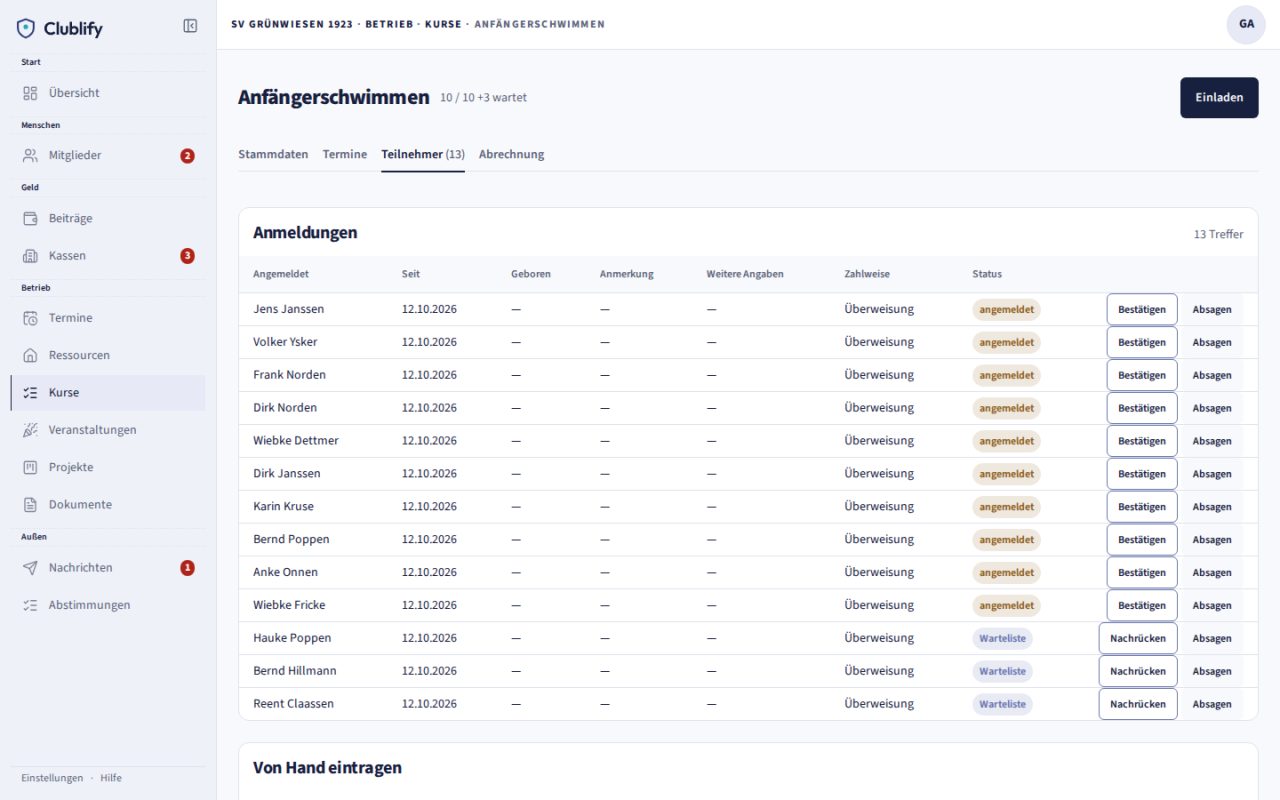Click the Einladen button
The width and height of the screenshot is (1280, 800).
tap(1219, 98)
